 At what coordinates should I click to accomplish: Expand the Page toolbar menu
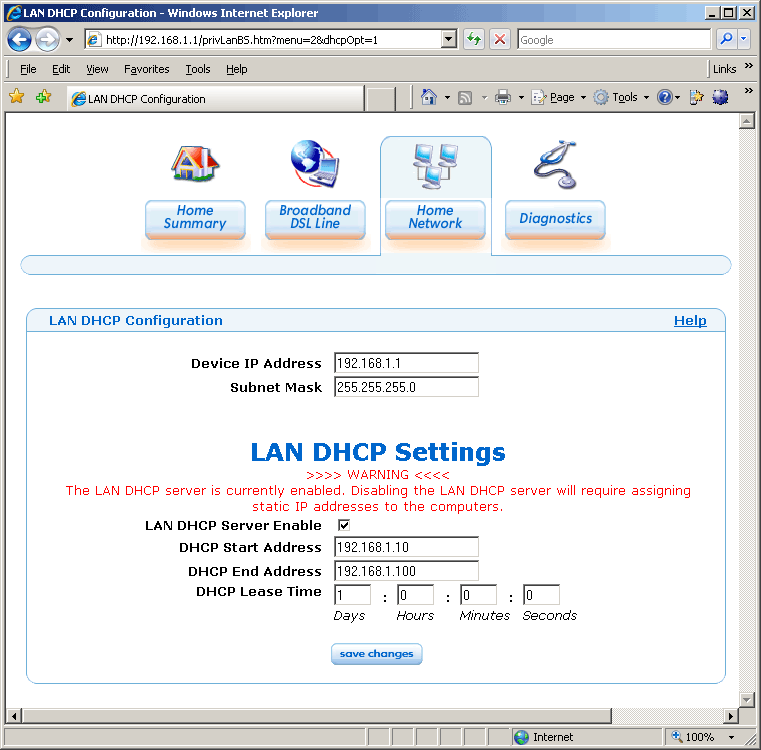point(554,97)
